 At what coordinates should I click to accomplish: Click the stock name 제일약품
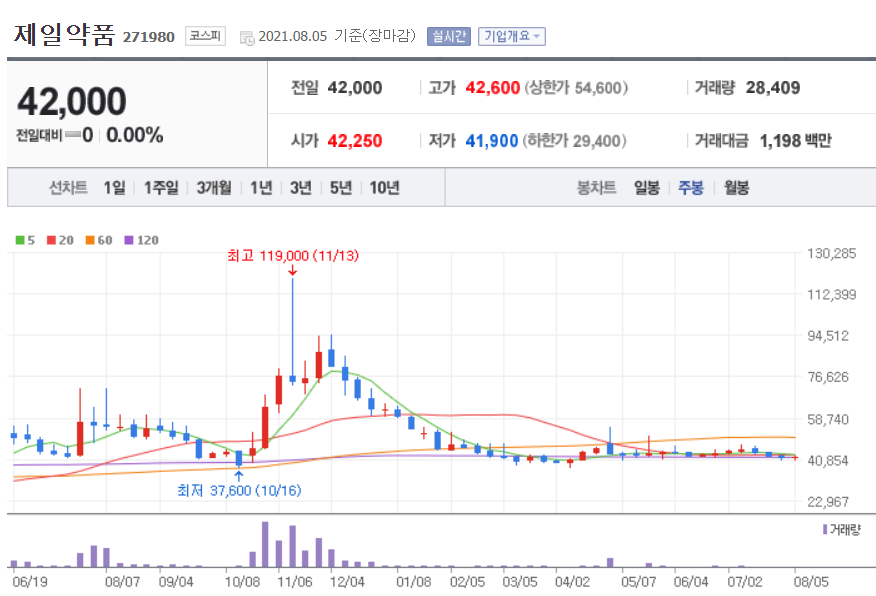(64, 35)
